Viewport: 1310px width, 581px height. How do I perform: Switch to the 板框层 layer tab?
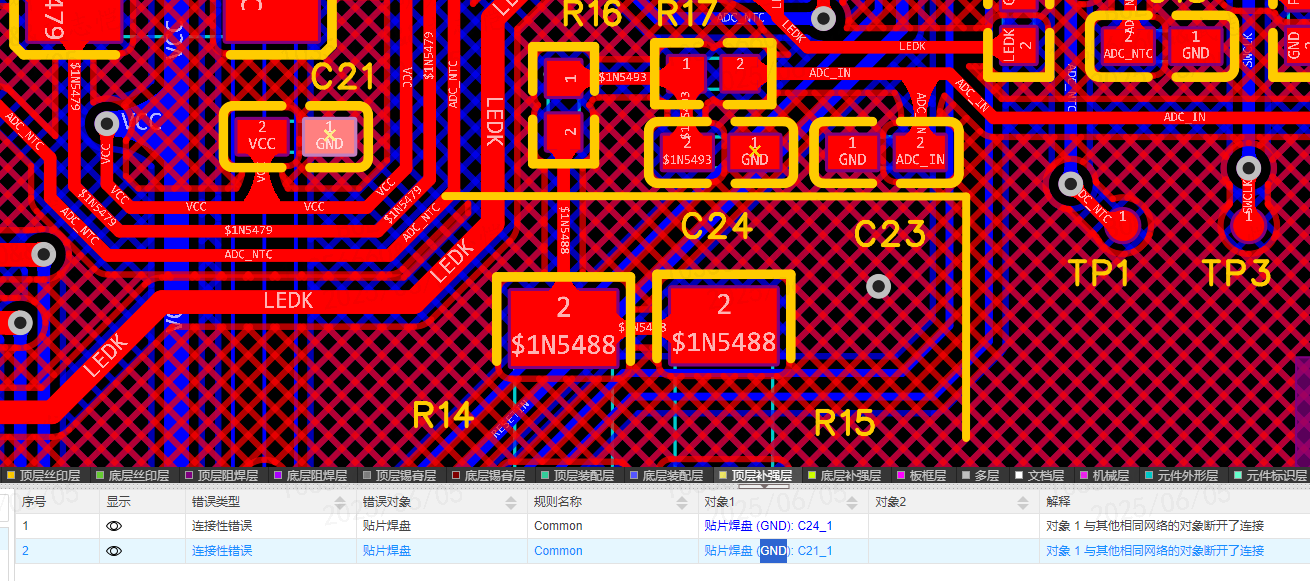[x=925, y=476]
